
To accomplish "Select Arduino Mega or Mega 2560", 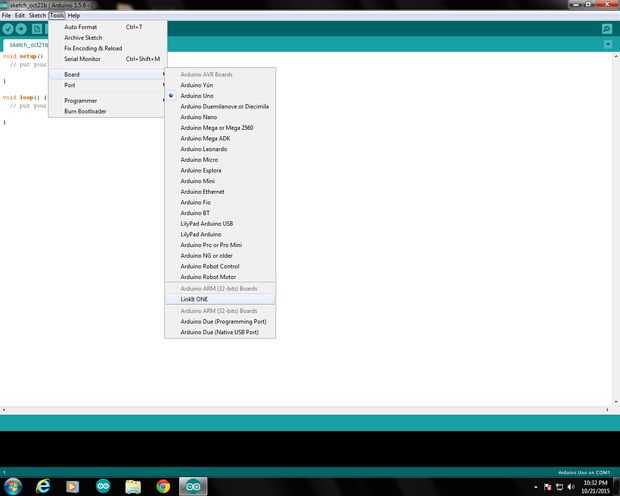I will point(220,128).
